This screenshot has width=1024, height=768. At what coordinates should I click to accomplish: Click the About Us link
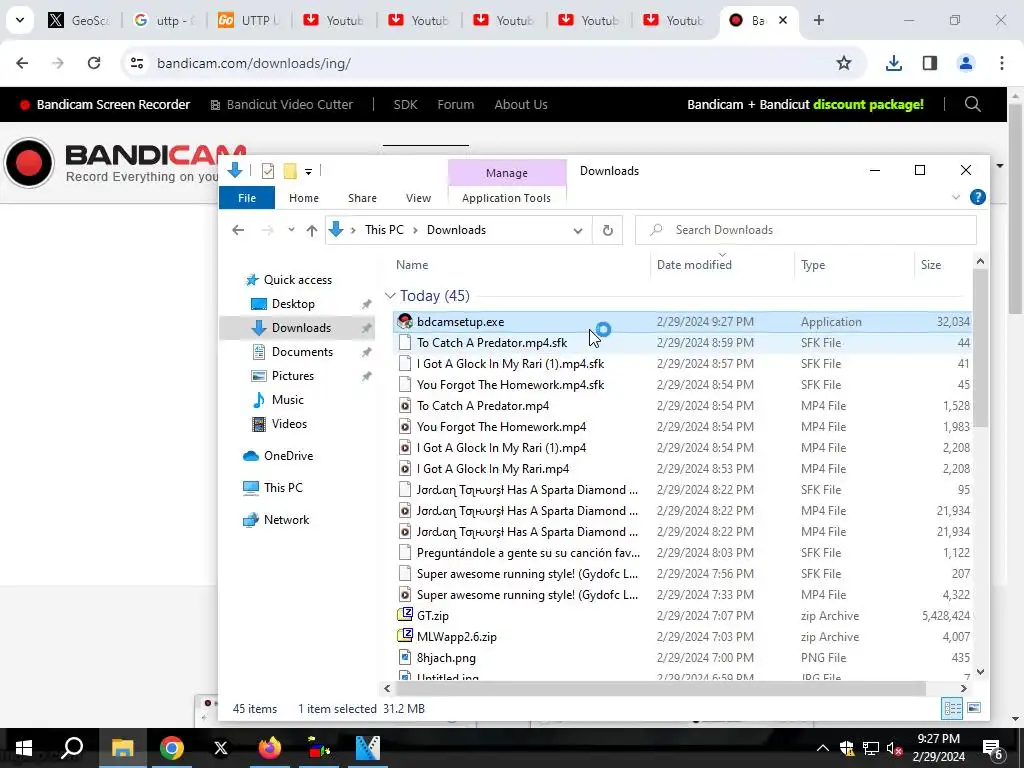(x=520, y=104)
